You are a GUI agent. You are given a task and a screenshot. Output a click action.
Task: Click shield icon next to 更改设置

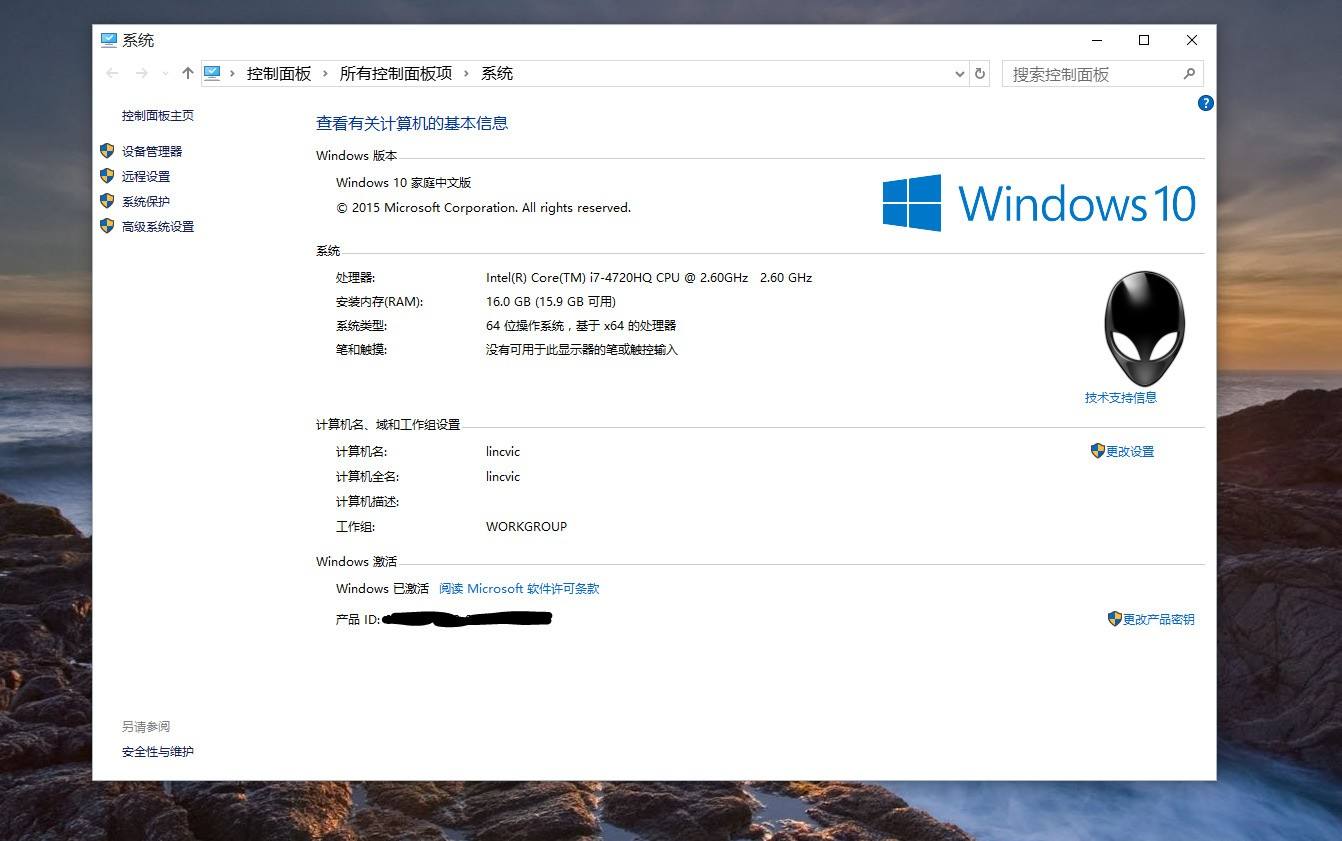point(1097,451)
